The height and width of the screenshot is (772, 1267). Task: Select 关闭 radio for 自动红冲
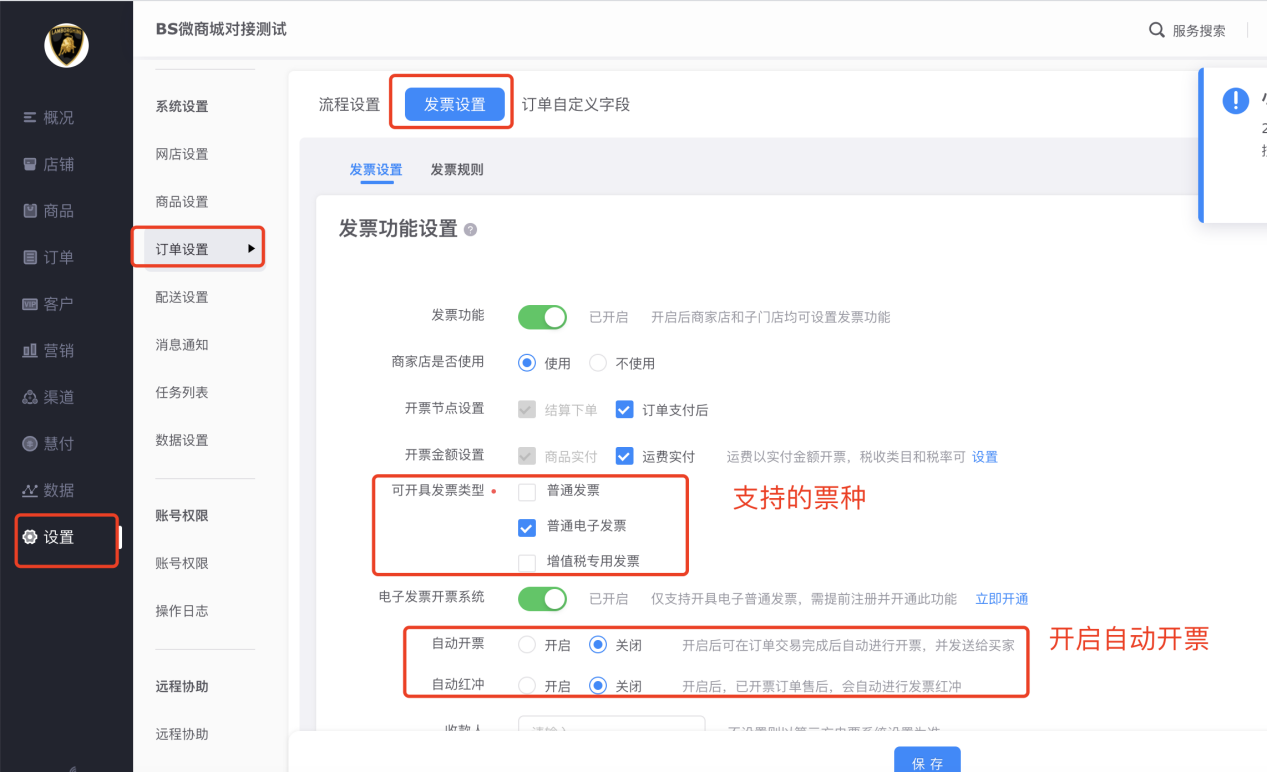[x=598, y=685]
